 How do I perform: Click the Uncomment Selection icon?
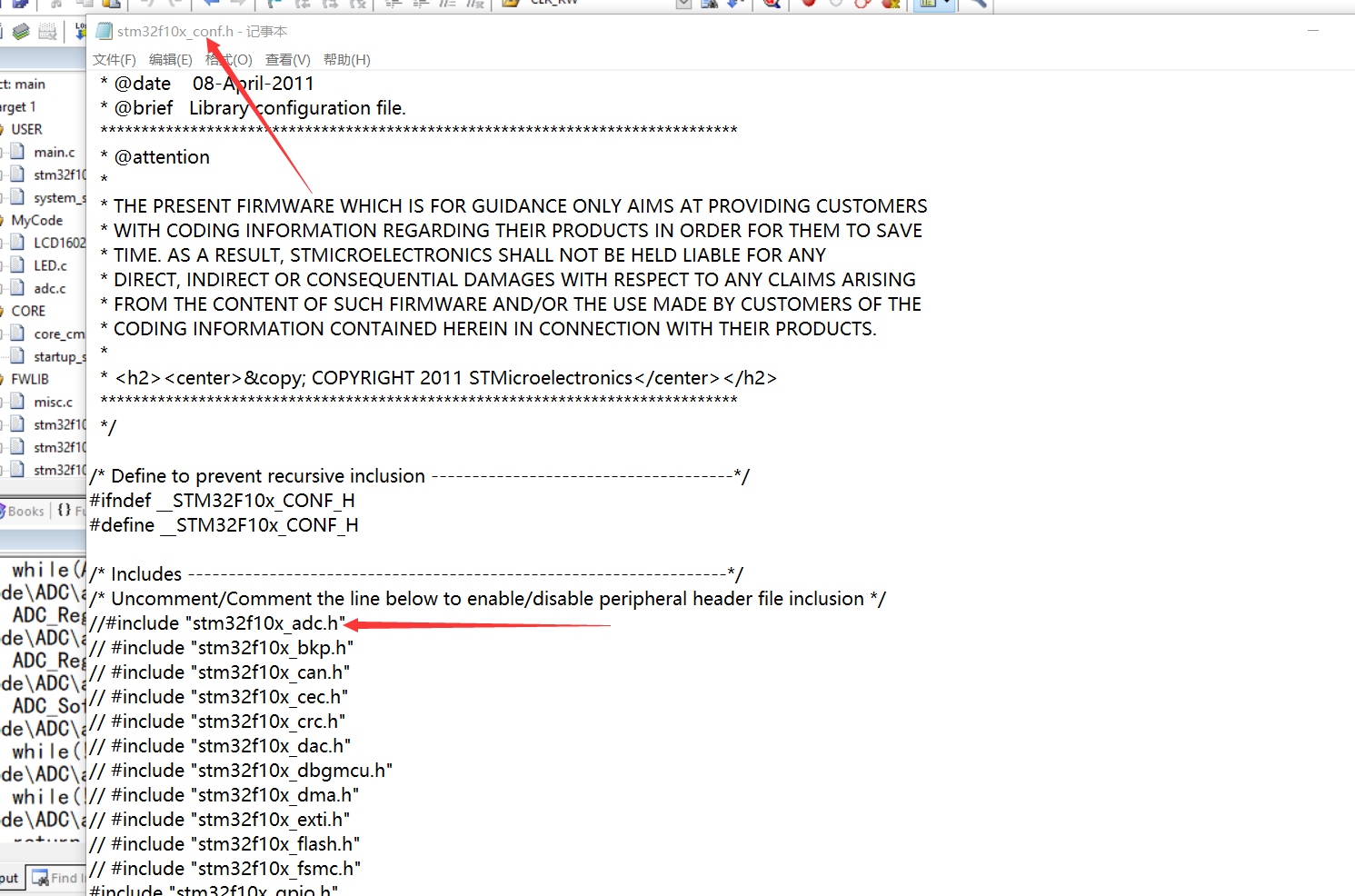(474, 5)
